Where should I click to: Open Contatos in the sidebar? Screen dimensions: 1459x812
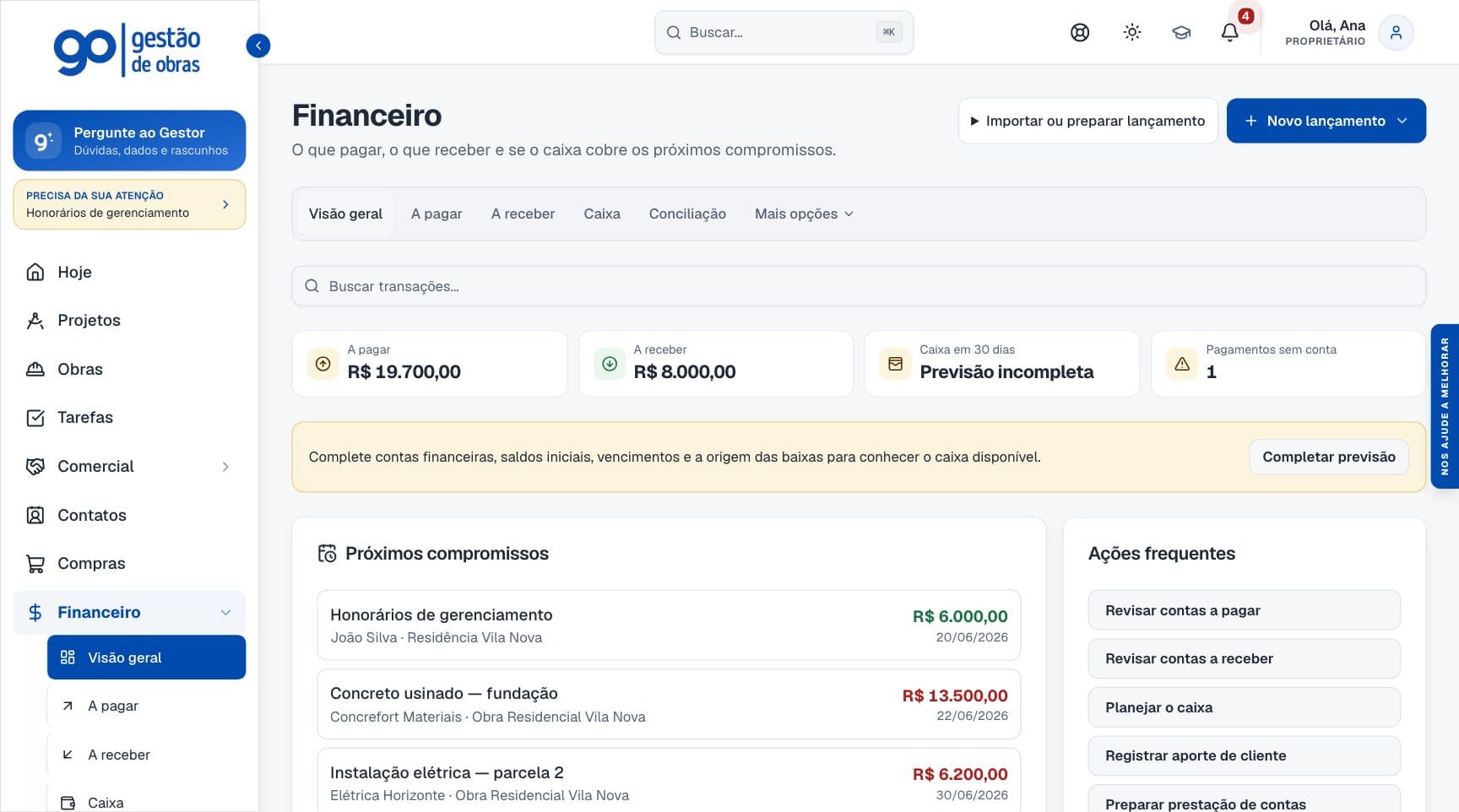click(129, 515)
